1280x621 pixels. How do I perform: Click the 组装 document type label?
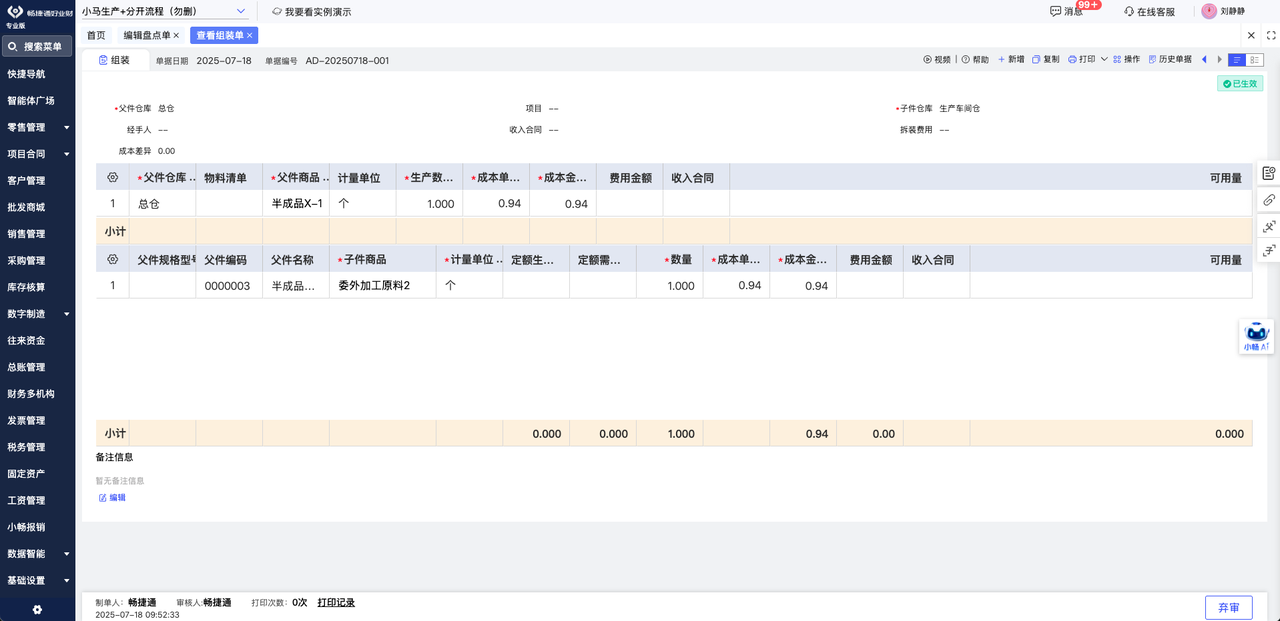pyautogui.click(x=114, y=60)
